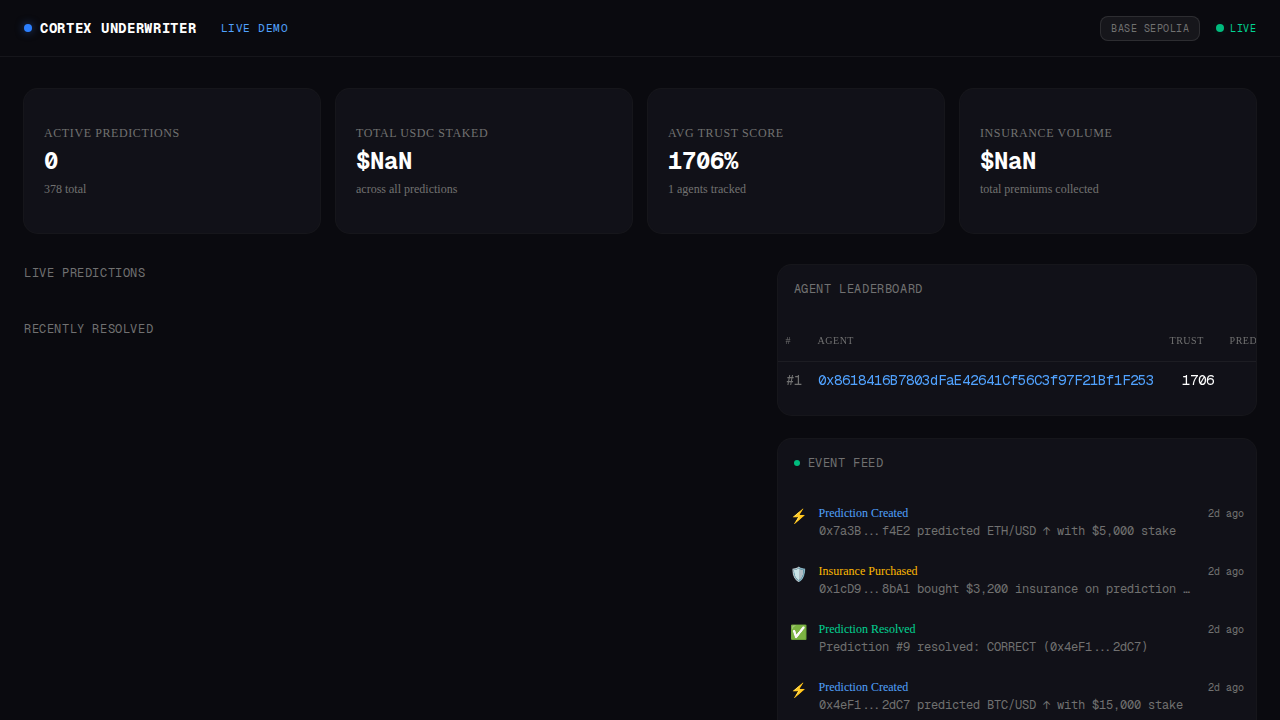1280x720 pixels.
Task: Click 'across all predictions' text
Action: click(407, 189)
